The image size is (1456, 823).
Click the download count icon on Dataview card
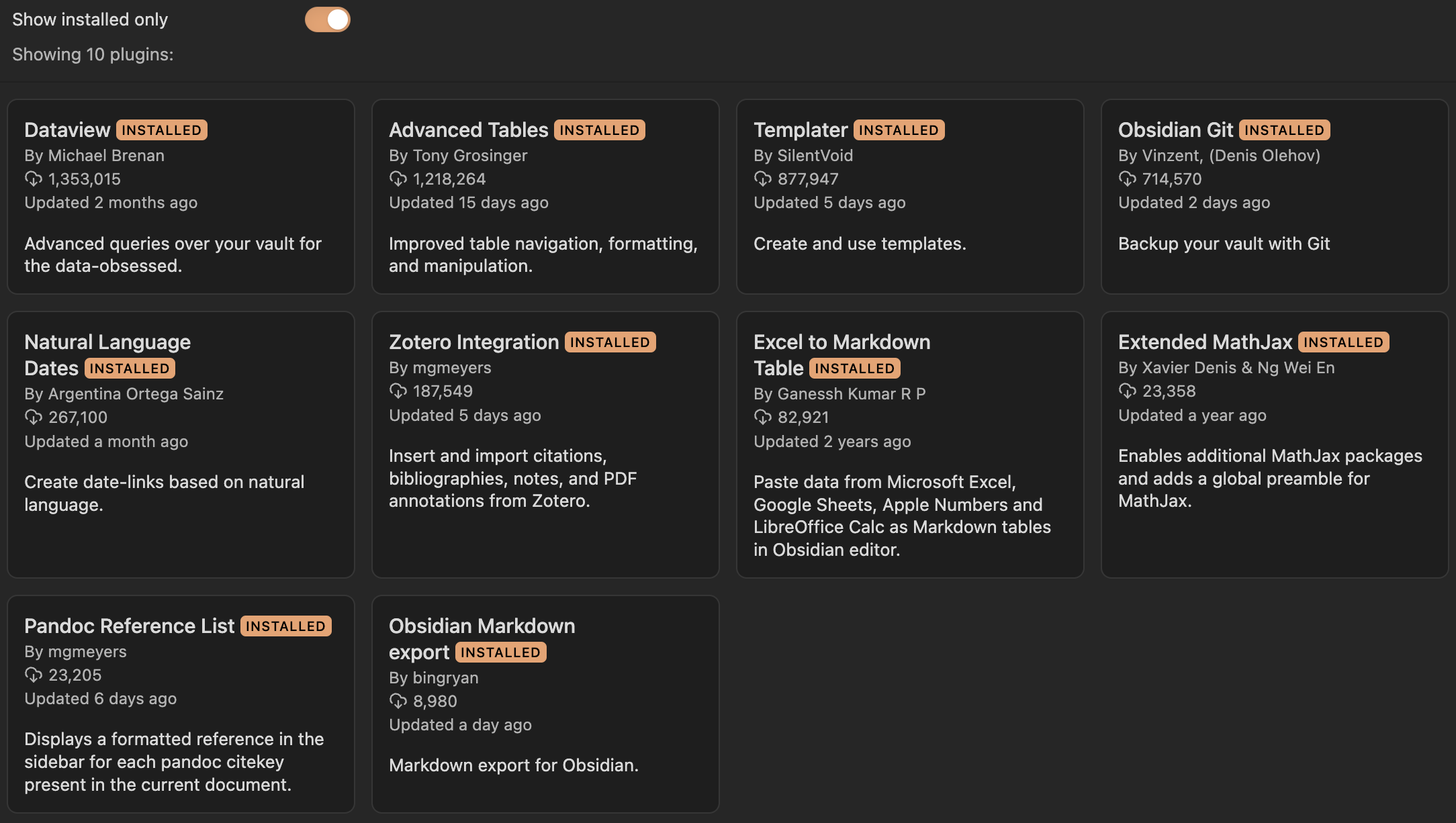pyautogui.click(x=34, y=179)
